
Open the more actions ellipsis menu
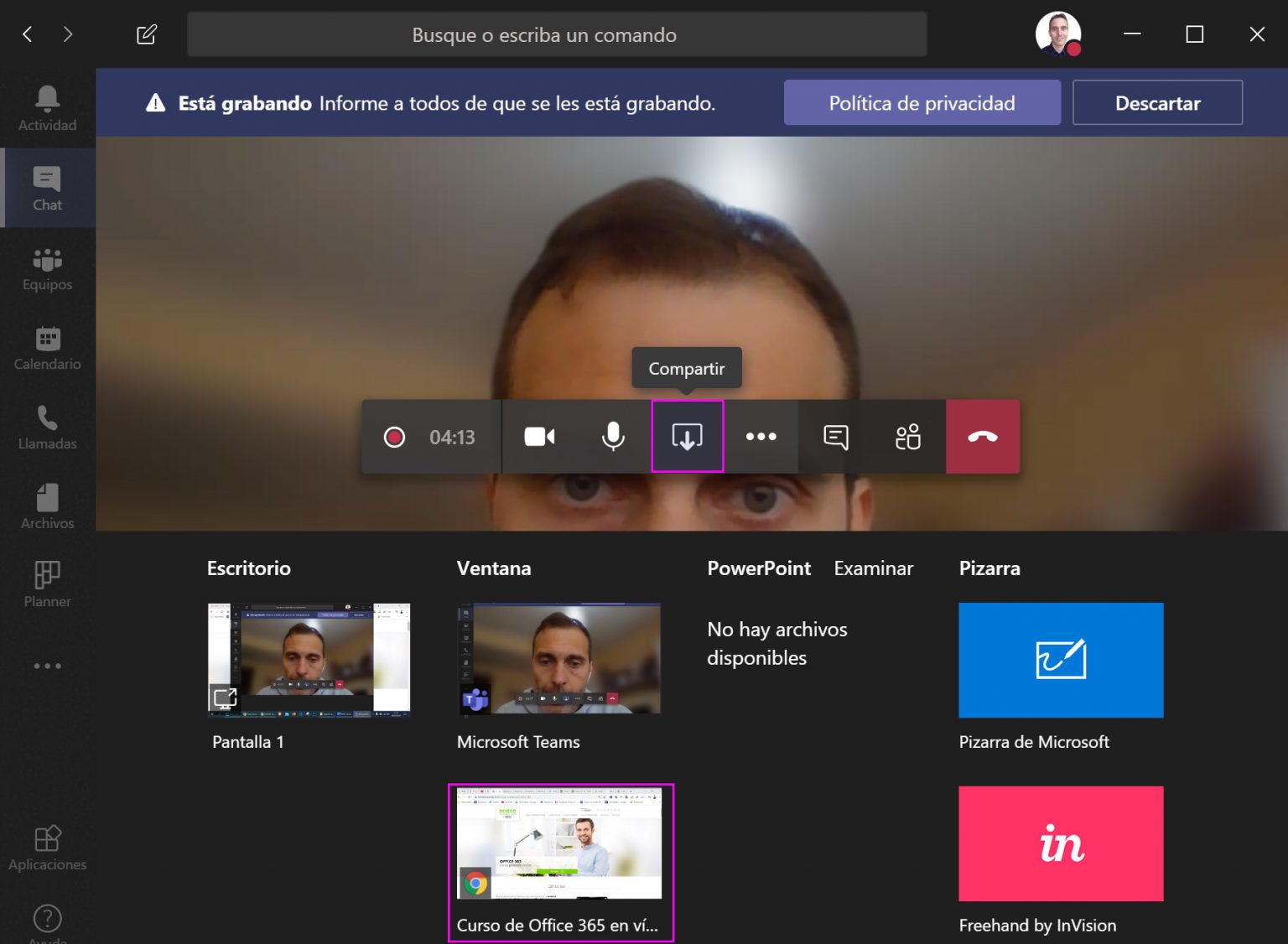click(x=761, y=436)
